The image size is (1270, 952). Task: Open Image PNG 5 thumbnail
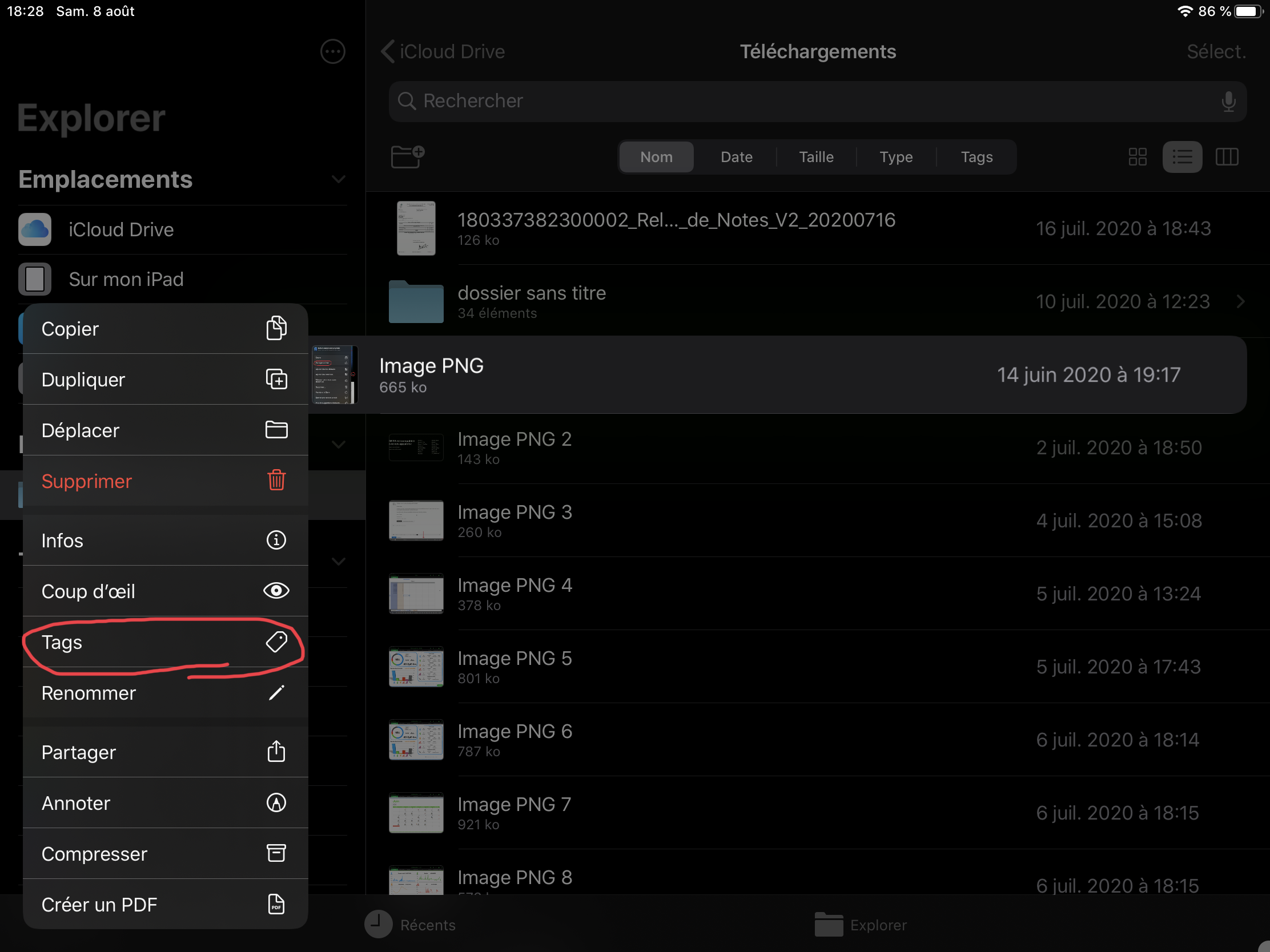click(x=416, y=667)
